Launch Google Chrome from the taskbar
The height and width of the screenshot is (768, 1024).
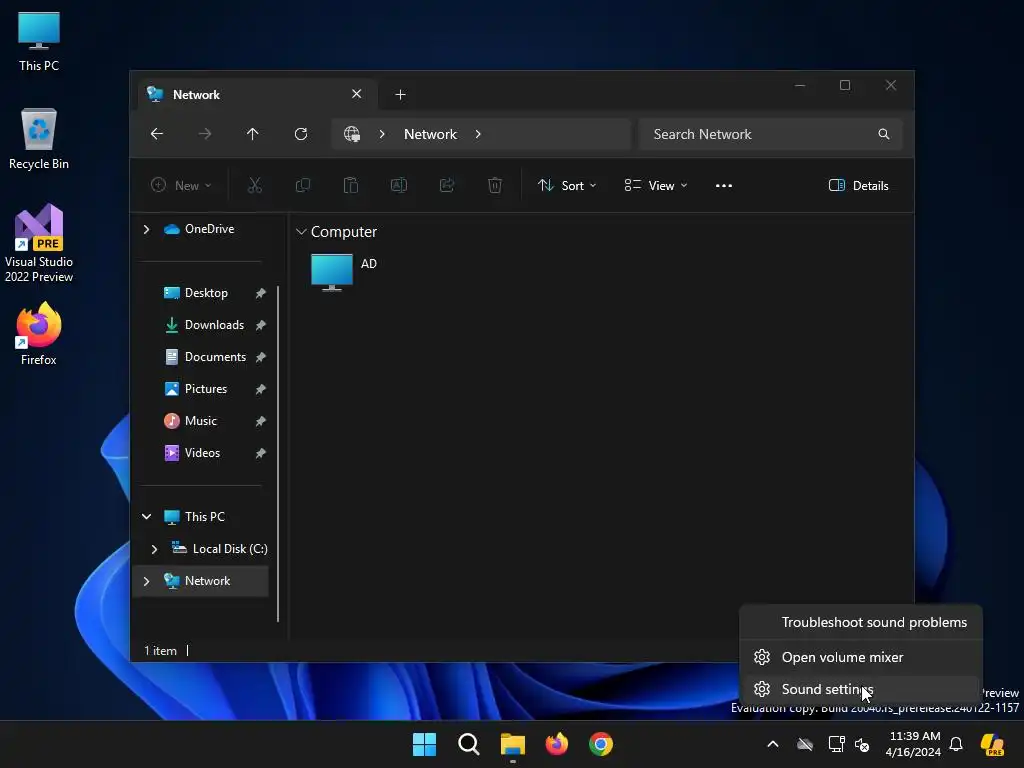601,744
